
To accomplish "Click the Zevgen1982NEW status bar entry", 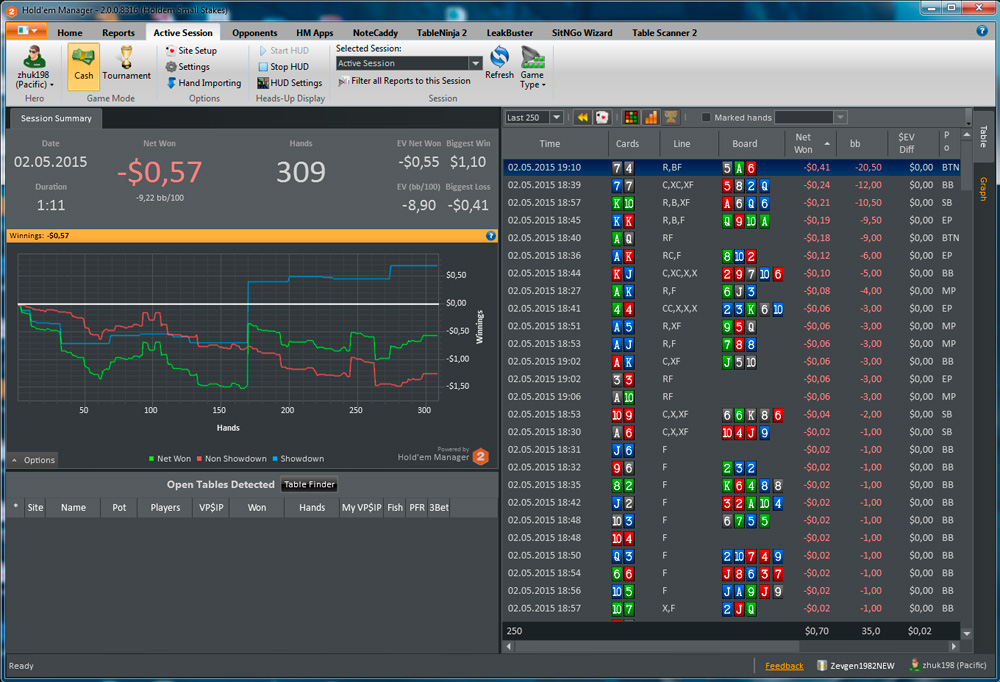I will pos(856,665).
